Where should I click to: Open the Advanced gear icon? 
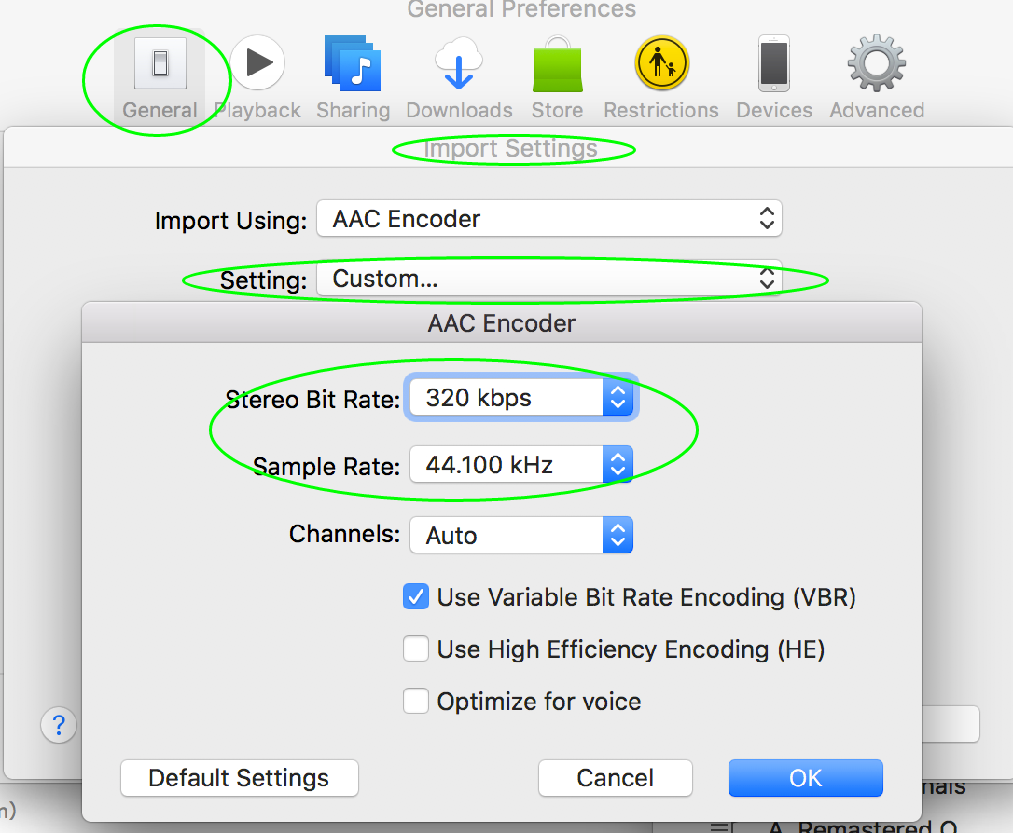pyautogui.click(x=876, y=65)
